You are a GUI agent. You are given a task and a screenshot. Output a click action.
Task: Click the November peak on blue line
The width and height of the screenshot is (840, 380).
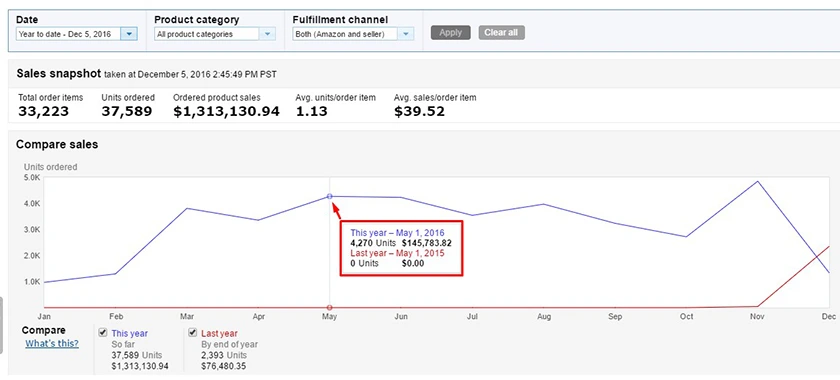coord(757,182)
